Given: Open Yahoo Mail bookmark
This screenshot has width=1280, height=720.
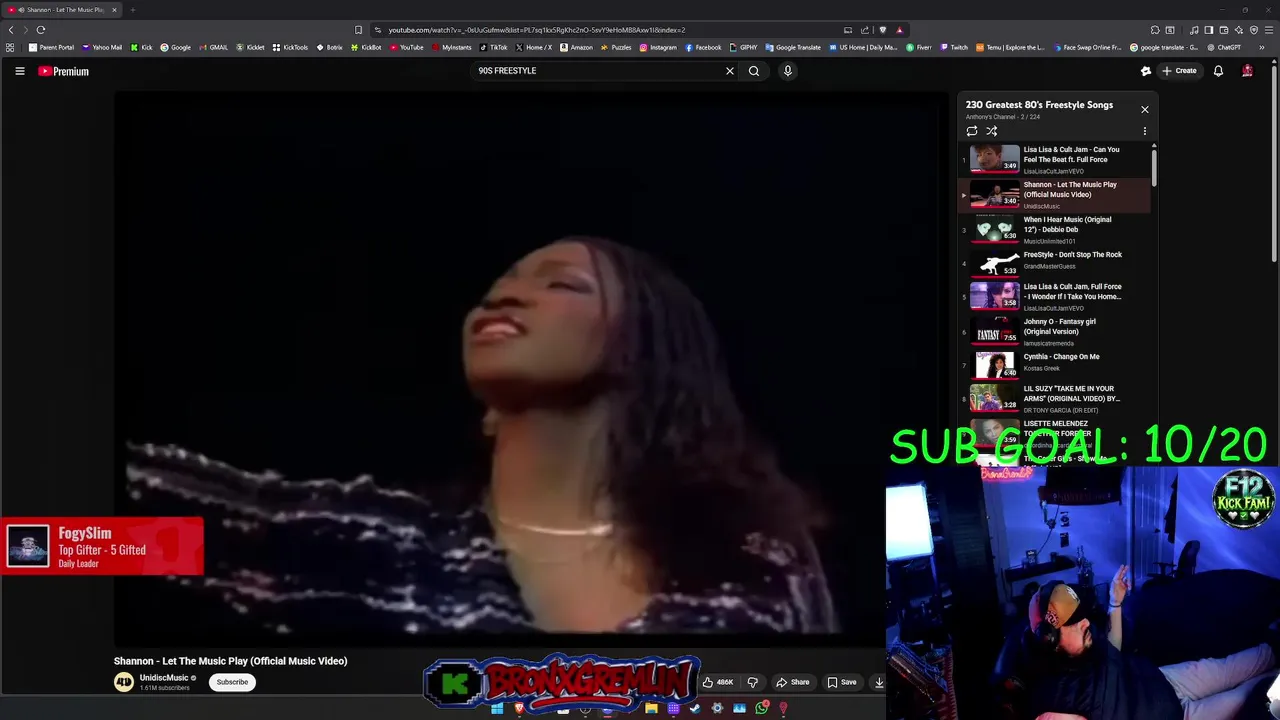Looking at the screenshot, I should tap(102, 47).
